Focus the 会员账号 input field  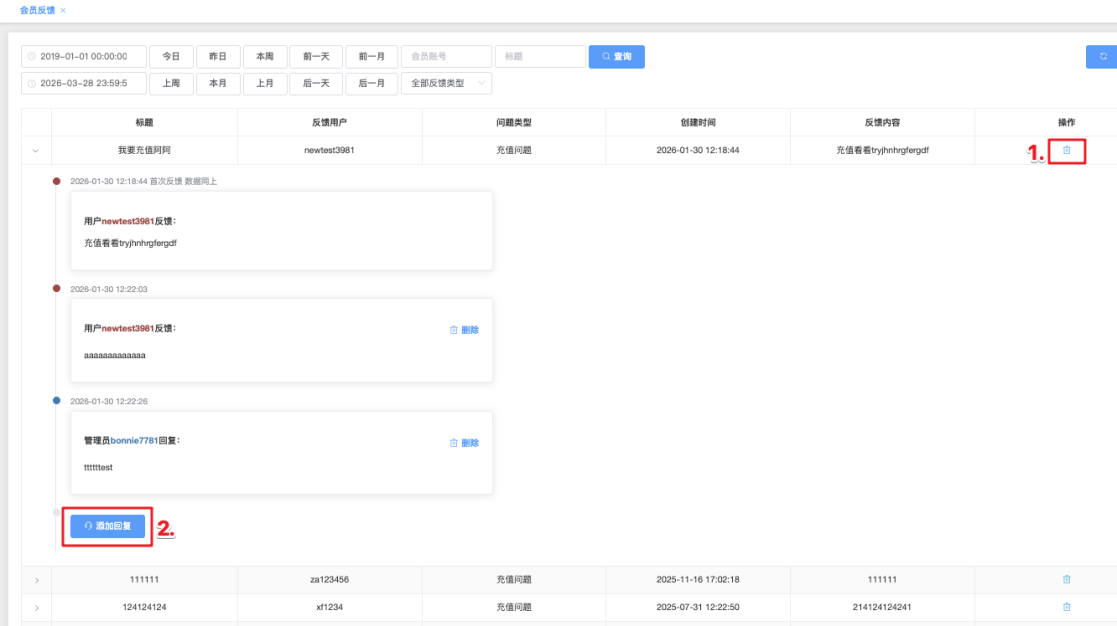coord(446,57)
